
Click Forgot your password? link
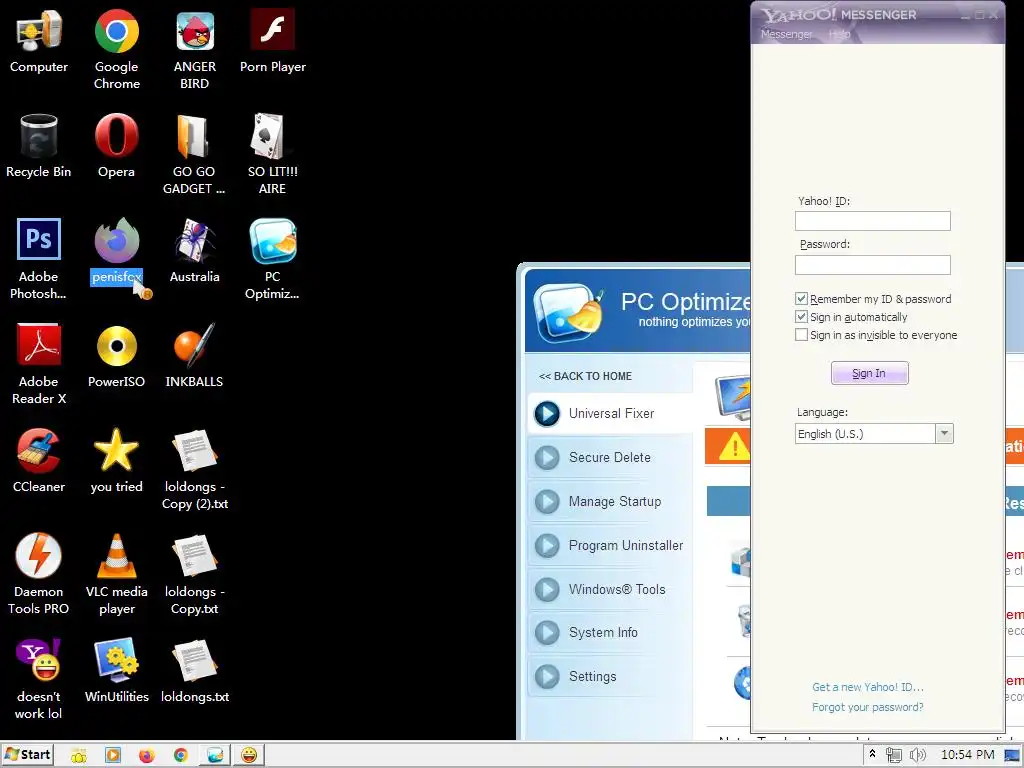click(867, 707)
